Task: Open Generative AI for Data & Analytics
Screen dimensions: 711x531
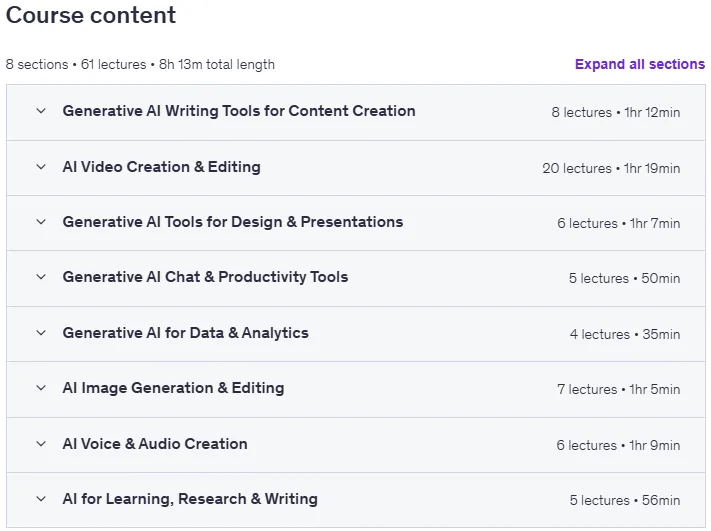Action: click(185, 333)
